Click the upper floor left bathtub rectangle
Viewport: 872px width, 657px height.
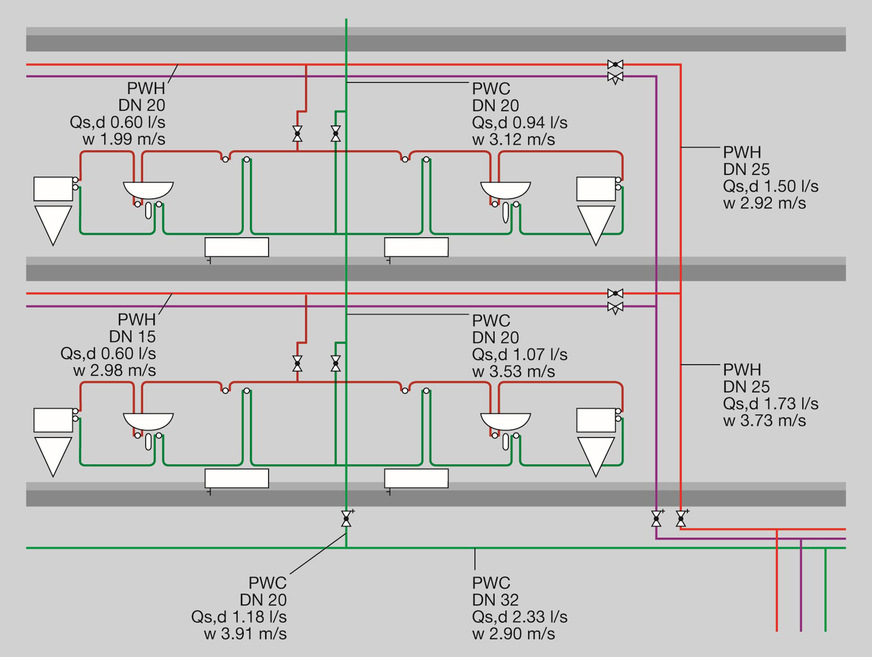click(x=237, y=247)
